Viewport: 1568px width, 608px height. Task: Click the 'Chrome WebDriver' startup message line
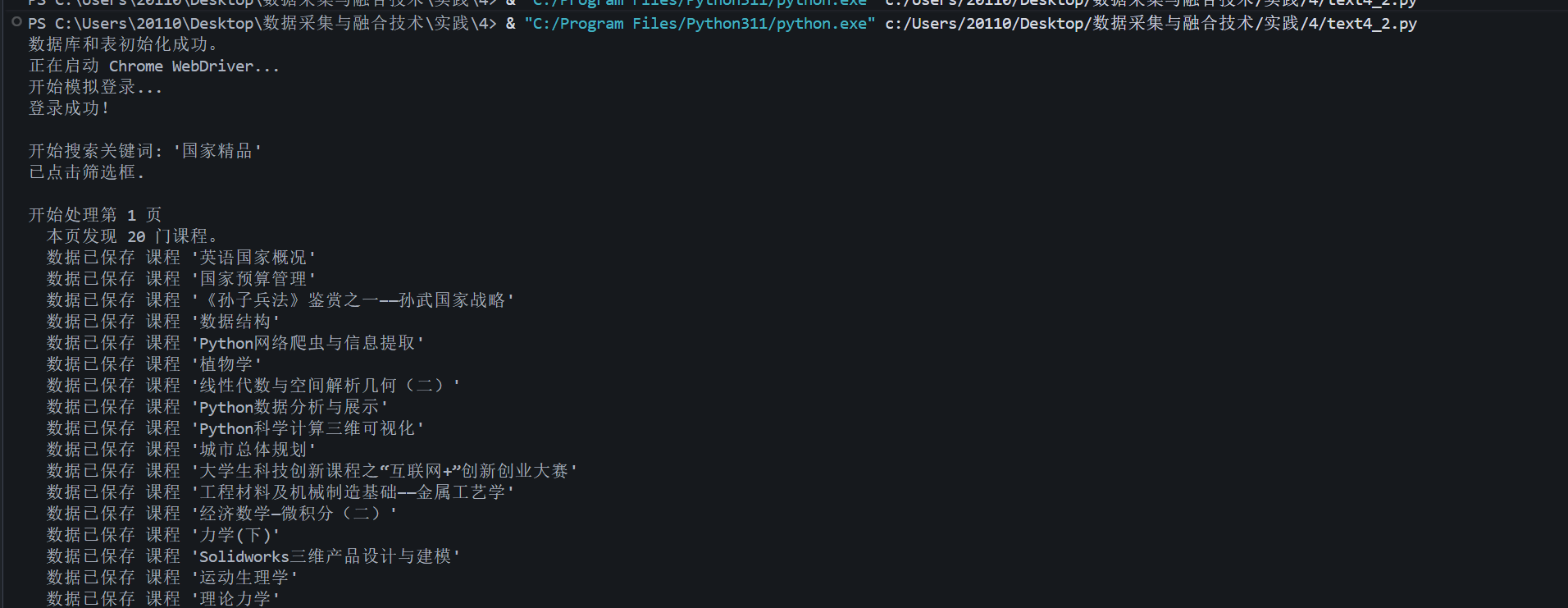point(154,66)
